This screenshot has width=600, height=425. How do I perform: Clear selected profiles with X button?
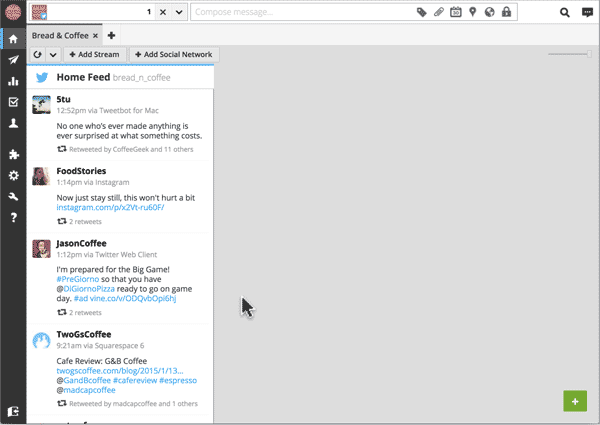[x=163, y=12]
